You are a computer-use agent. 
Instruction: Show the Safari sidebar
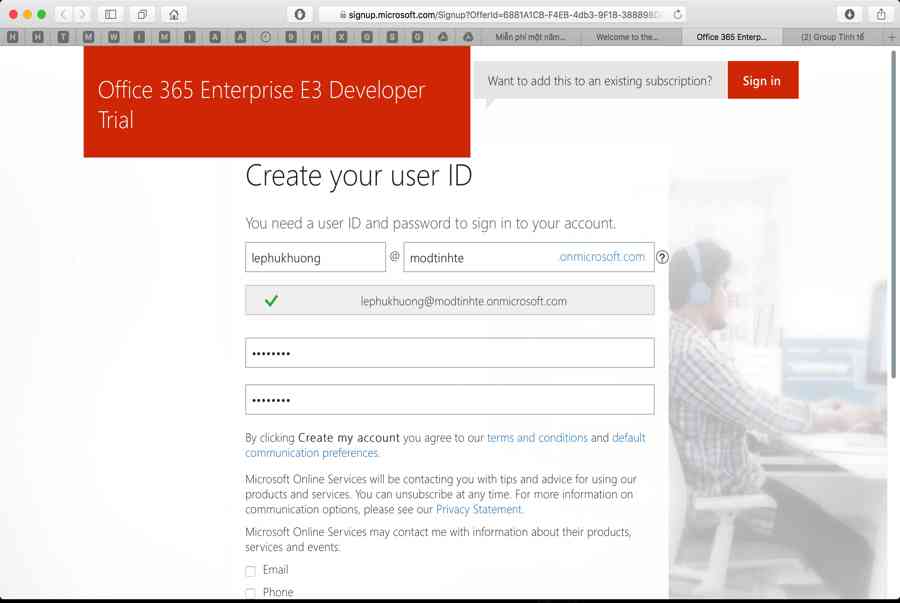pyautogui.click(x=111, y=15)
